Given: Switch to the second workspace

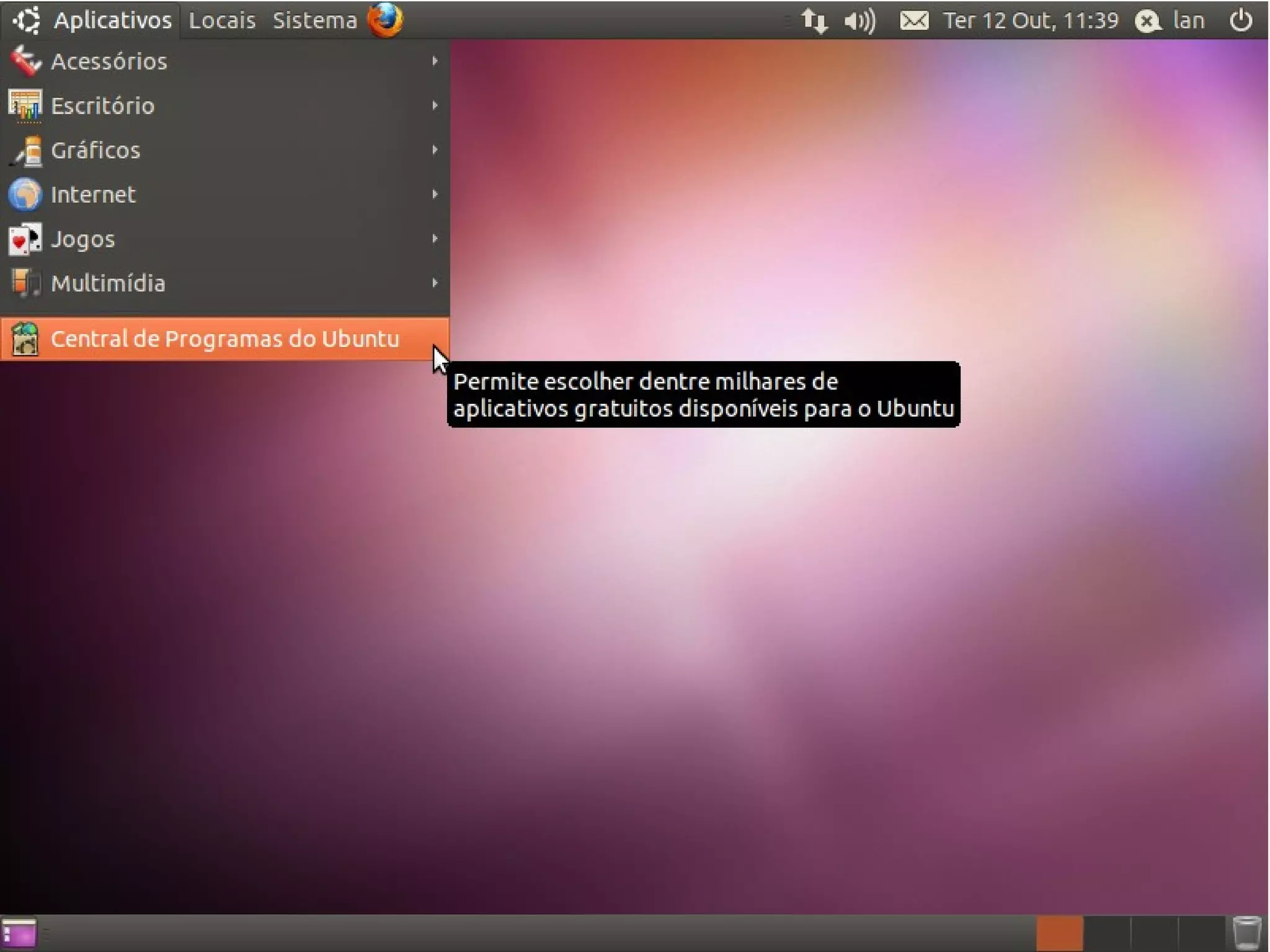Looking at the screenshot, I should (1108, 933).
